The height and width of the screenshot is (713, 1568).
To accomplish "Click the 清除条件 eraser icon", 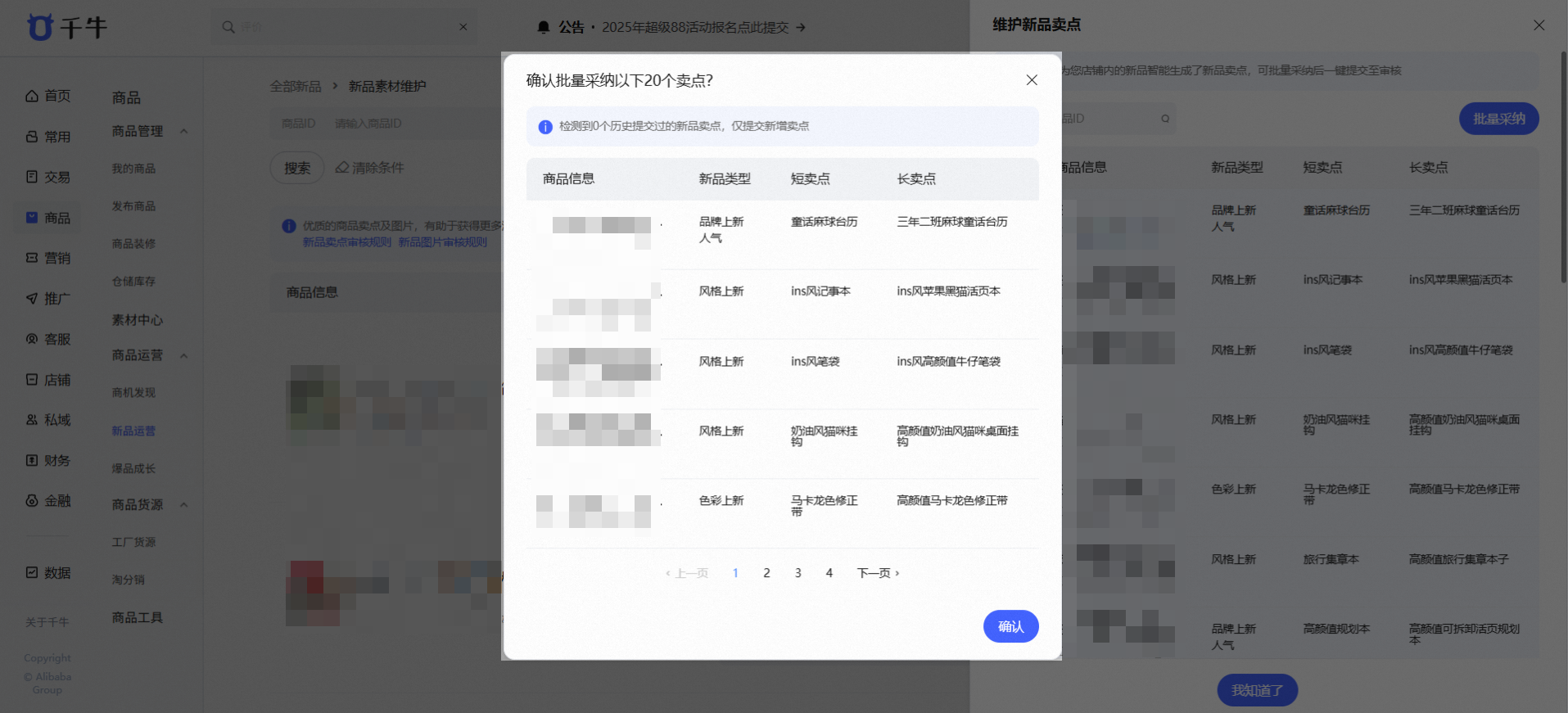I will tap(342, 168).
